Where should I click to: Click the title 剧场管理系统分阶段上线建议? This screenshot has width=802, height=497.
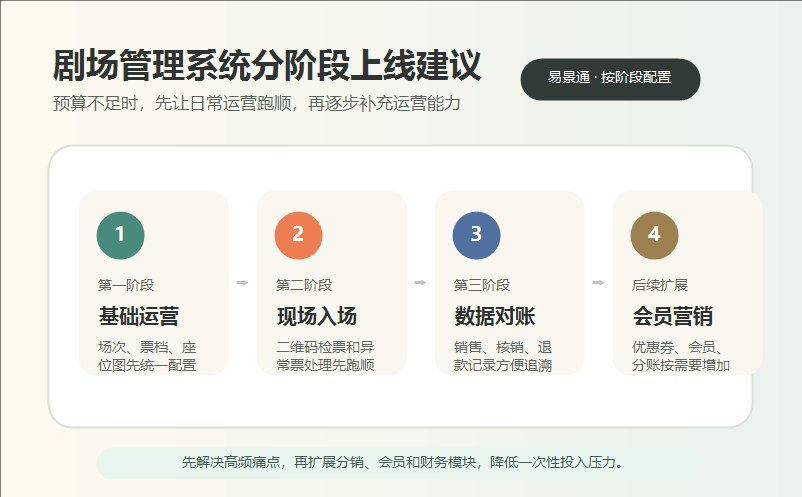coord(267,65)
